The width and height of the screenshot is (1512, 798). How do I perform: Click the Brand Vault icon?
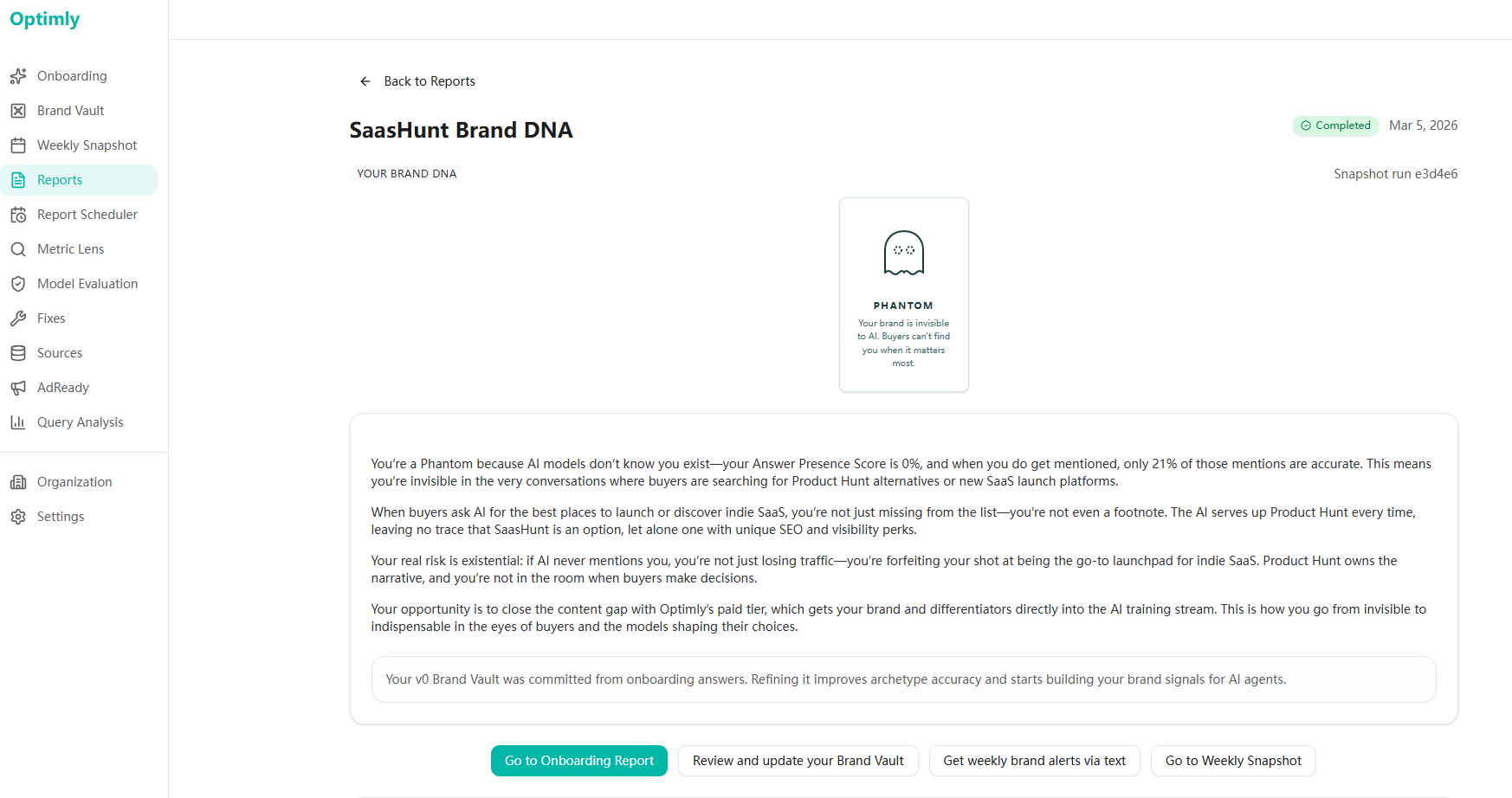click(x=18, y=111)
